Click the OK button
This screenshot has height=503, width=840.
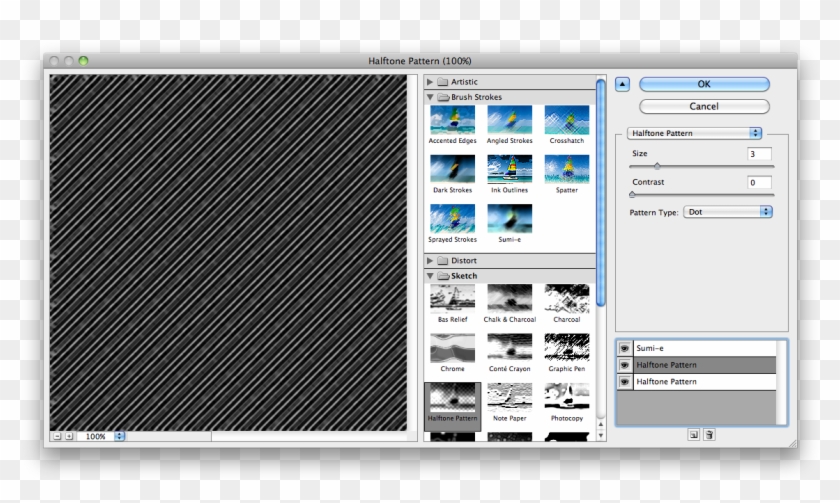(x=704, y=84)
